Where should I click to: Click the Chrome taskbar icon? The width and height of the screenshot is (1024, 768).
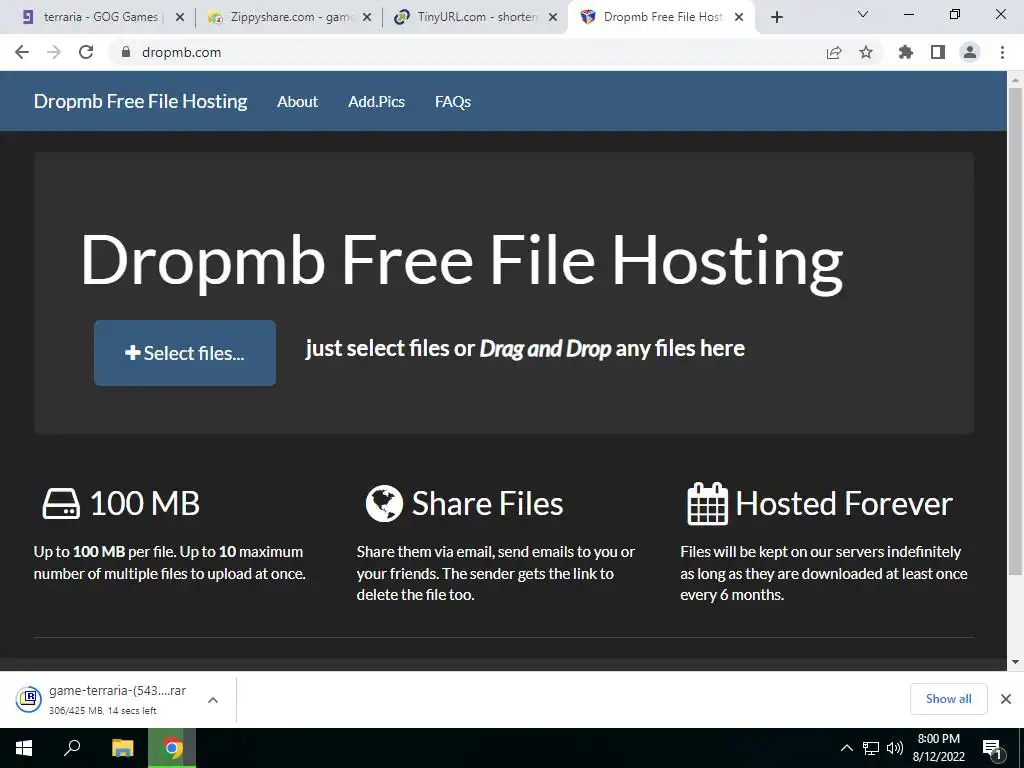(x=172, y=748)
